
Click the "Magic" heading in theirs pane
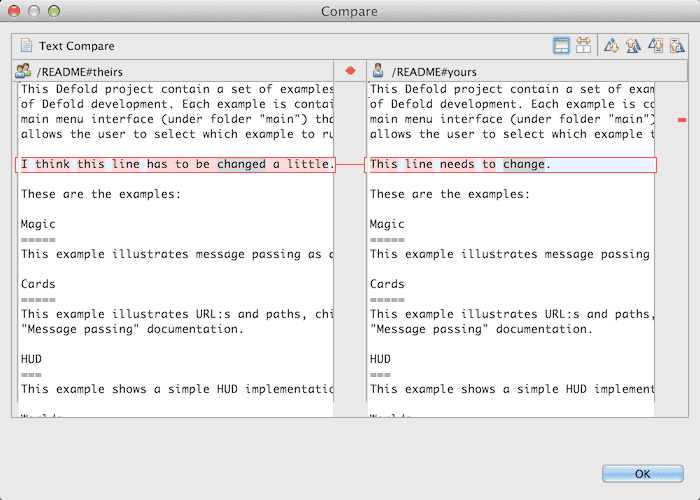click(x=38, y=224)
